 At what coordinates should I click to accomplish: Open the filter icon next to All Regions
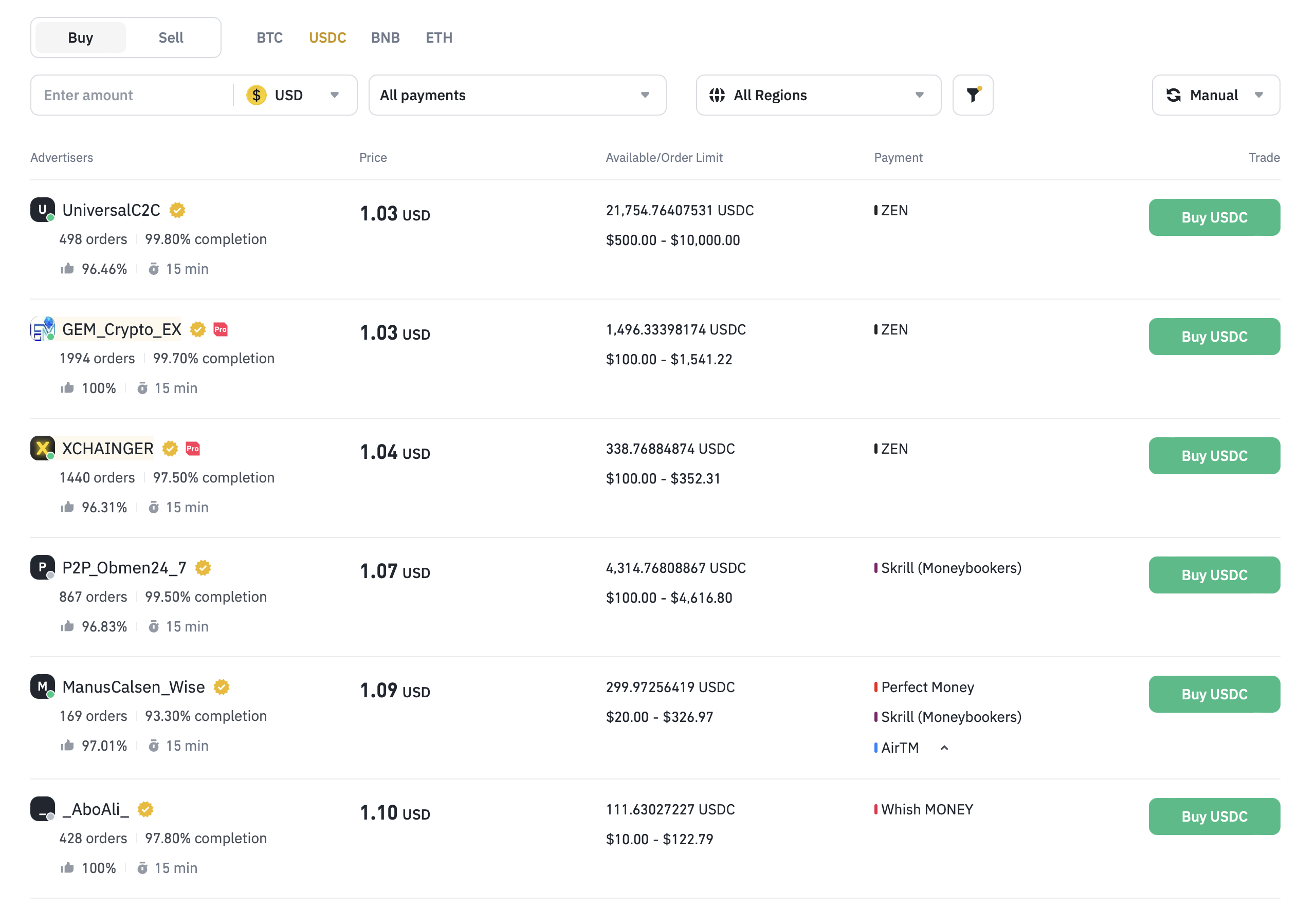(972, 95)
